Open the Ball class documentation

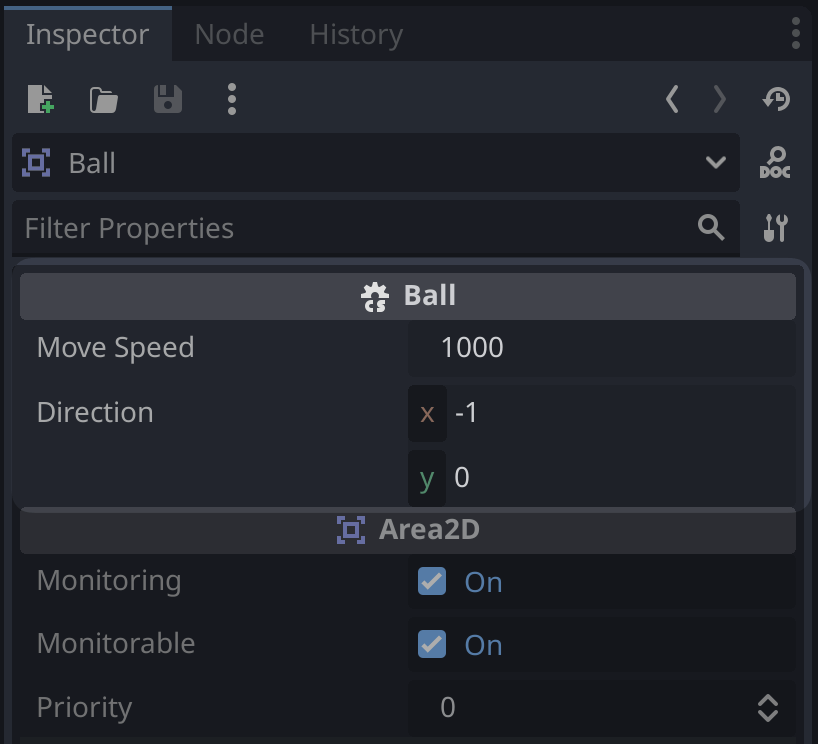pyautogui.click(x=773, y=163)
